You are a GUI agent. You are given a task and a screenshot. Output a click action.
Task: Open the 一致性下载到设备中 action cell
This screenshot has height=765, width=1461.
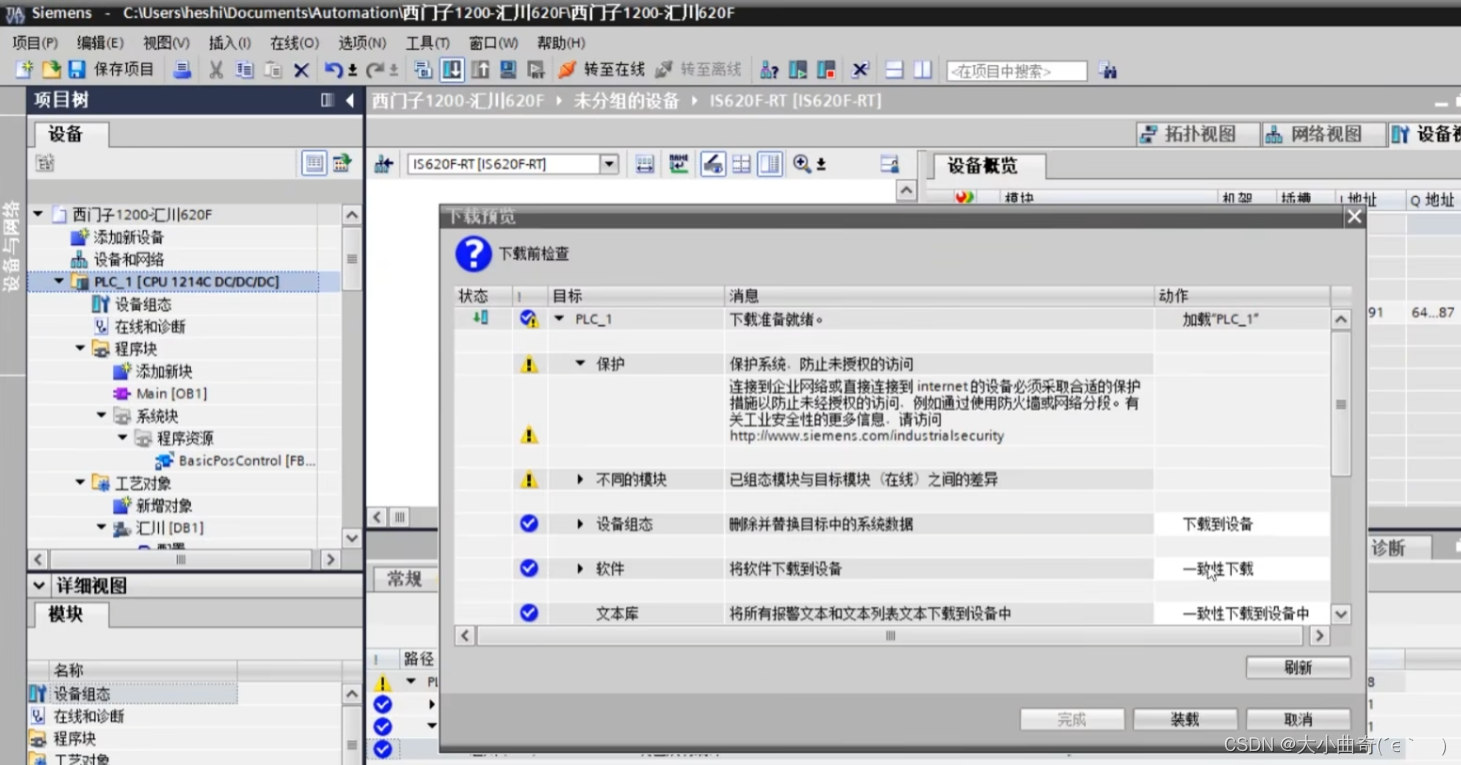pos(1242,613)
